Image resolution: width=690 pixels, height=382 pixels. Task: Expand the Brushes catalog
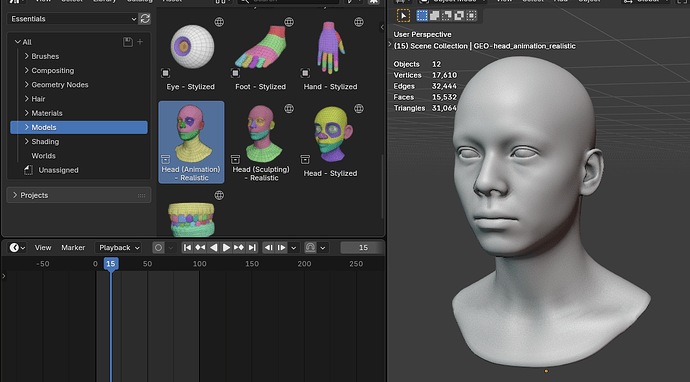click(x=26, y=56)
